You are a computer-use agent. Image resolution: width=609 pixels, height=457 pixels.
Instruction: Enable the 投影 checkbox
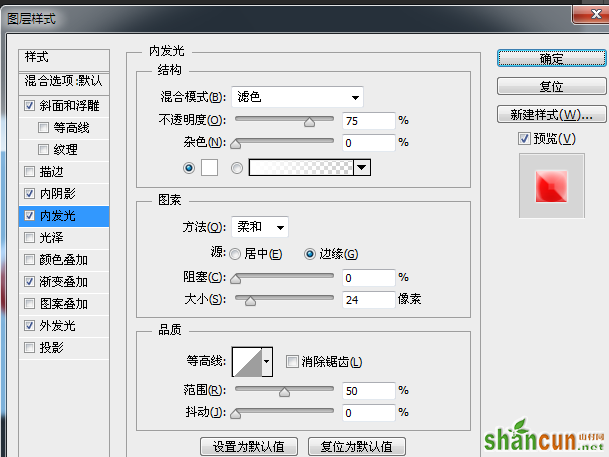[x=29, y=348]
